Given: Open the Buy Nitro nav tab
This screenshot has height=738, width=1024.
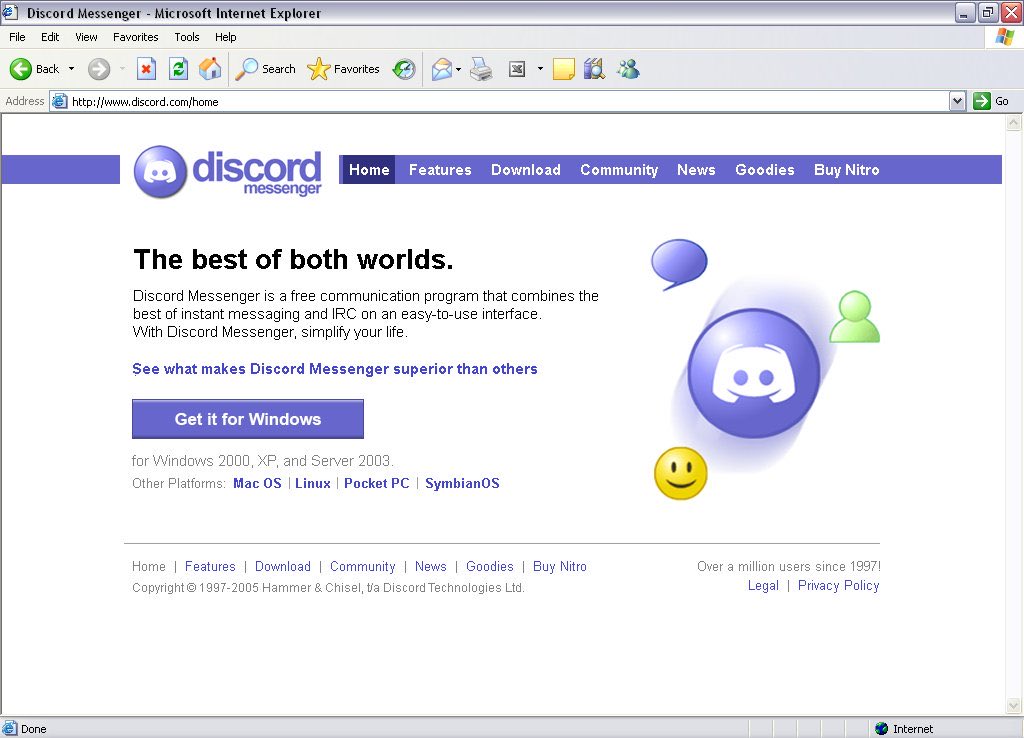Looking at the screenshot, I should (846, 170).
